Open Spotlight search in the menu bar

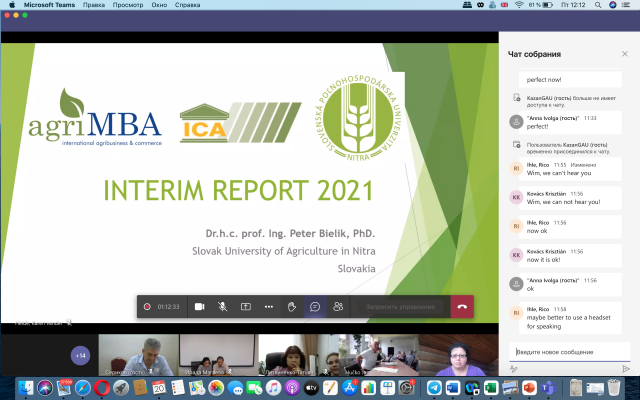pos(598,5)
